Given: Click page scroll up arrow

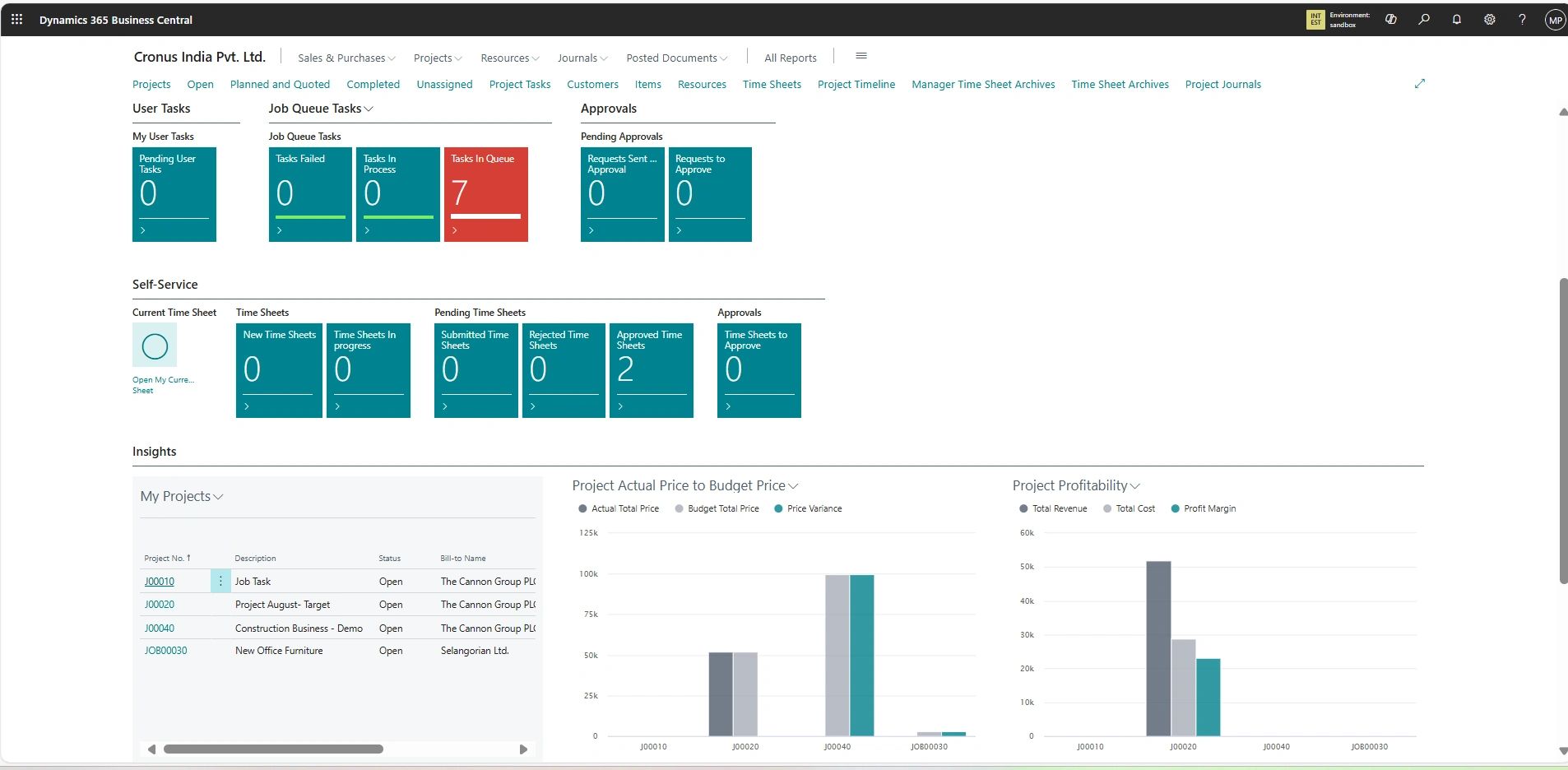Looking at the screenshot, I should pos(1563,112).
